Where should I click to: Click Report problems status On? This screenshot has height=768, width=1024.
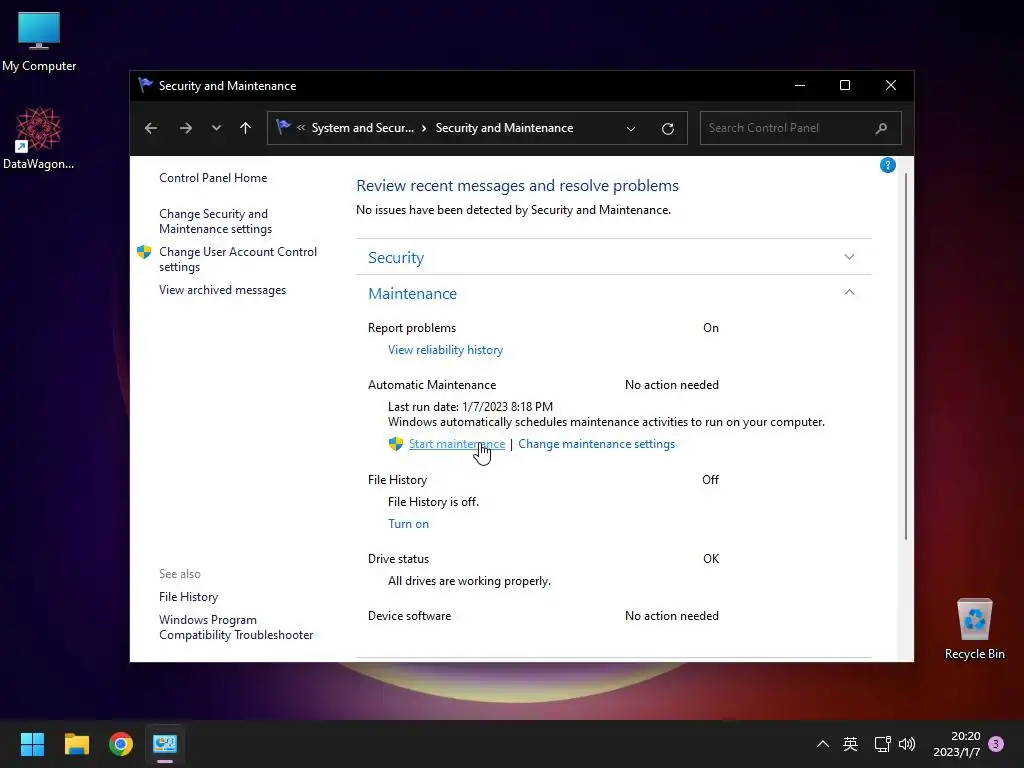[x=711, y=328]
